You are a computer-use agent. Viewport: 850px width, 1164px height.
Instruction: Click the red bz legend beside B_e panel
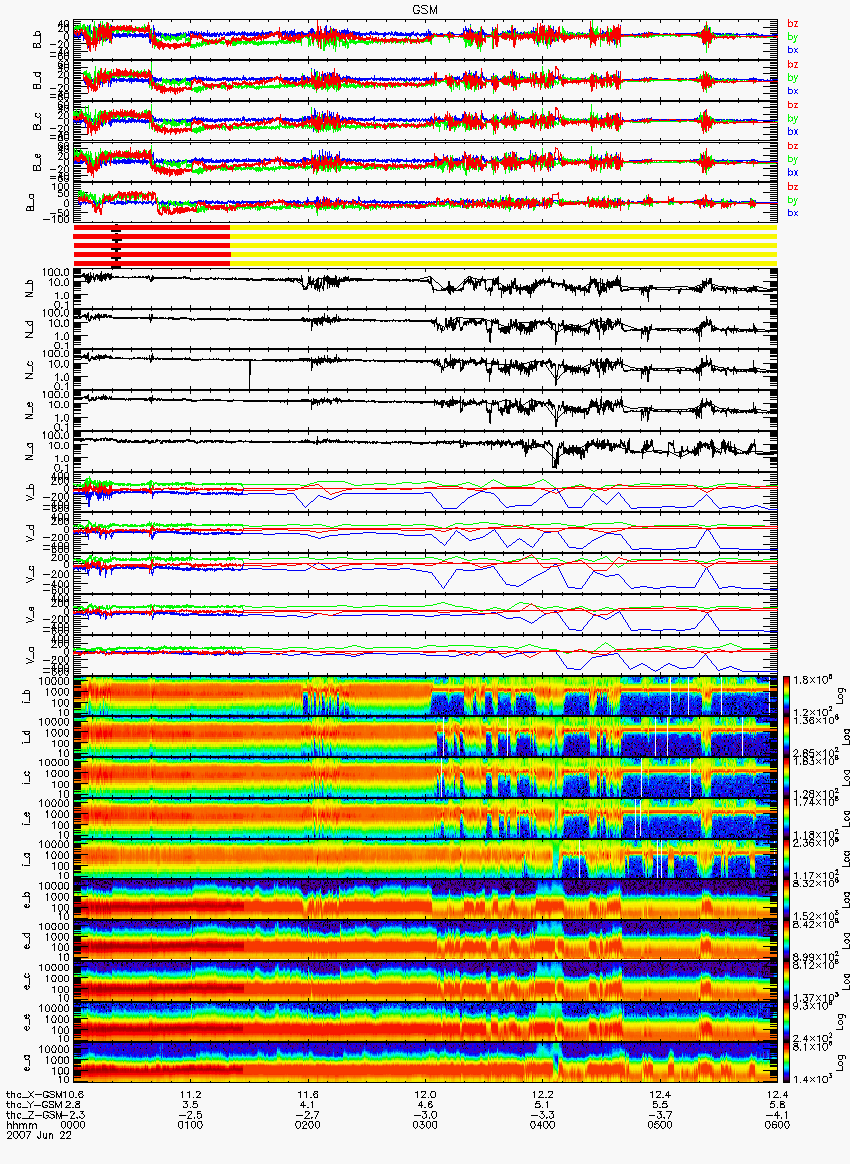(x=793, y=146)
